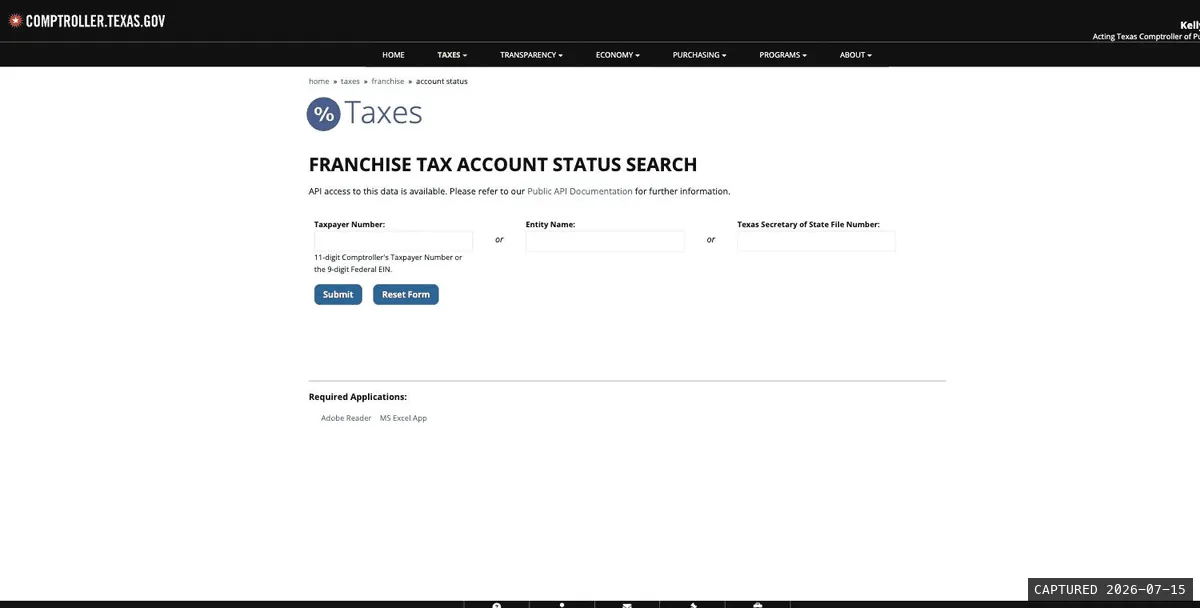1200x608 pixels.
Task: Click the 'Acting Texas Comptroller' header text
Action: pyautogui.click(x=1146, y=36)
